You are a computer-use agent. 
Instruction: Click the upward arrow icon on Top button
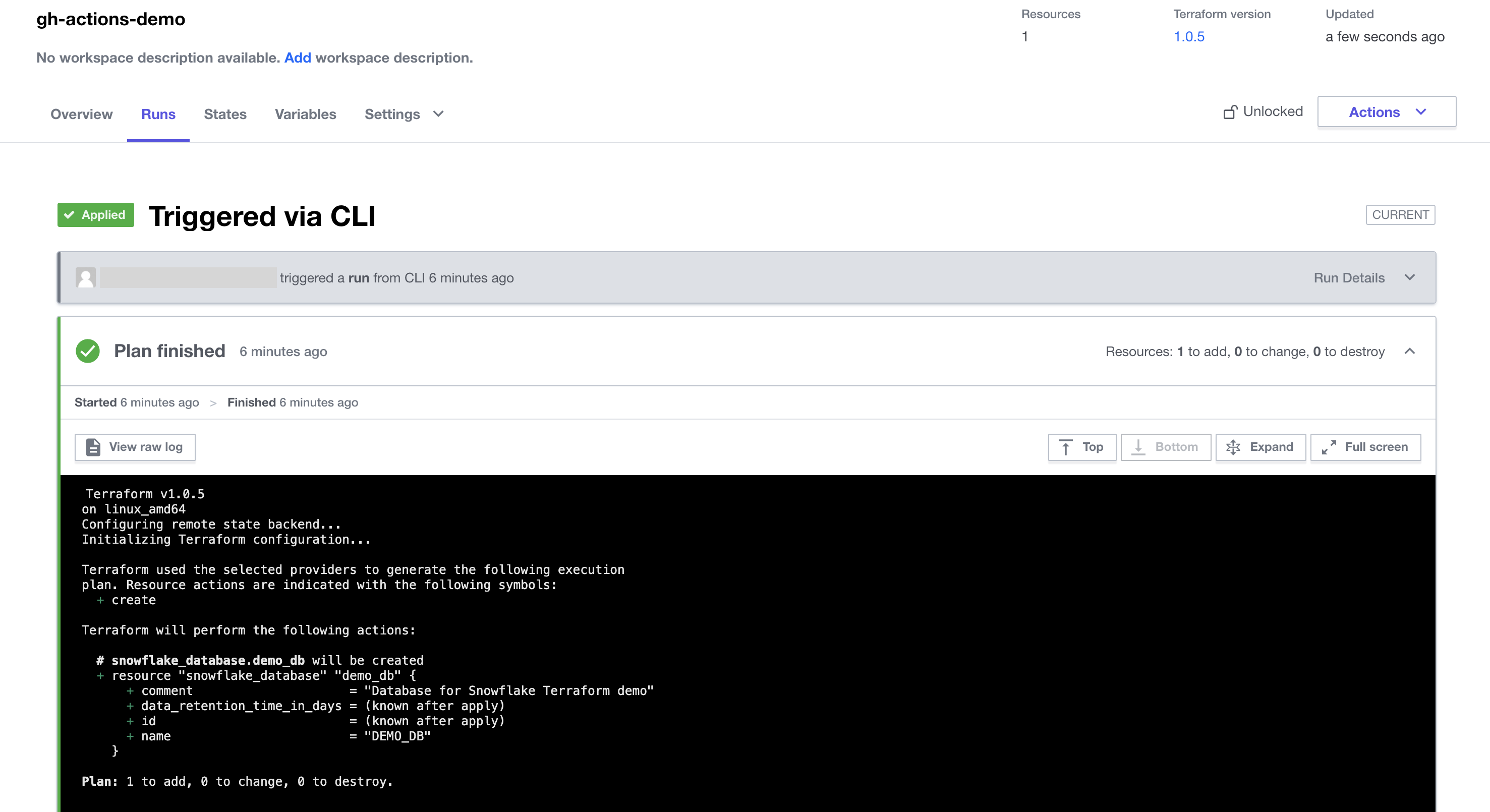[x=1065, y=447]
